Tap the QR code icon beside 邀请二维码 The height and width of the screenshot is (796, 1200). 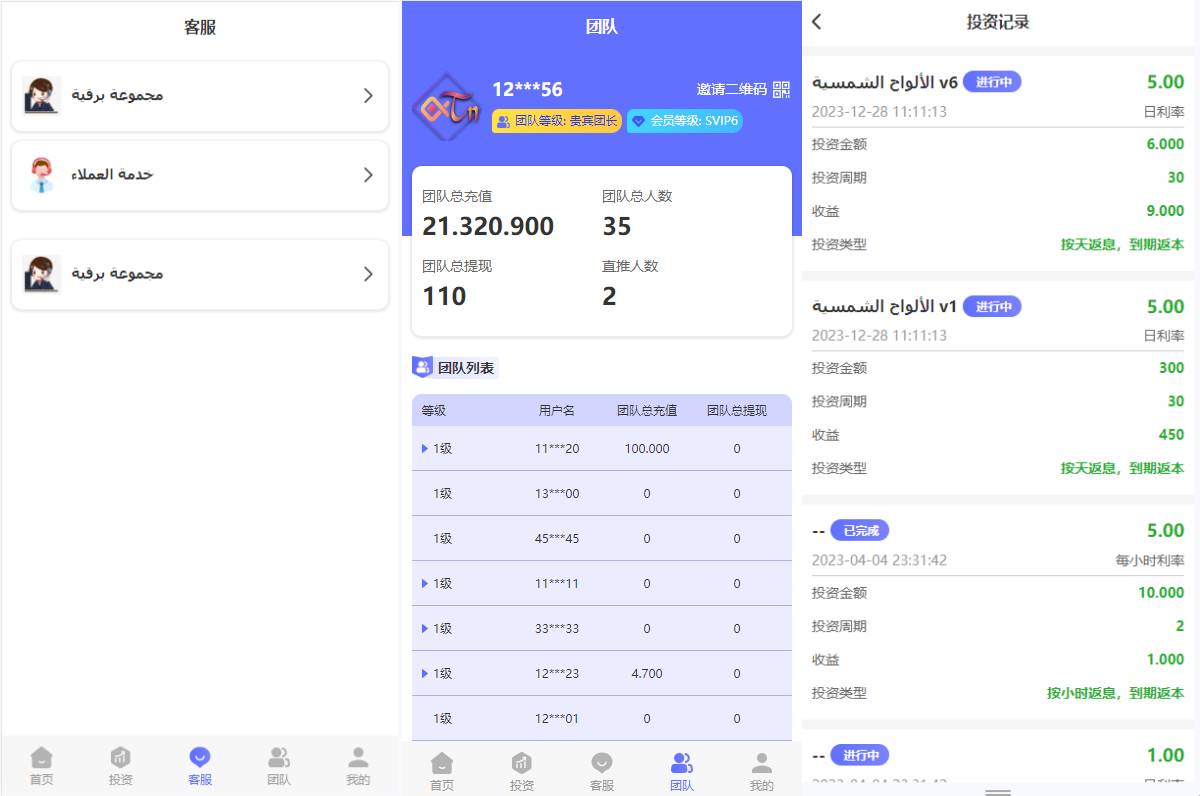click(781, 90)
